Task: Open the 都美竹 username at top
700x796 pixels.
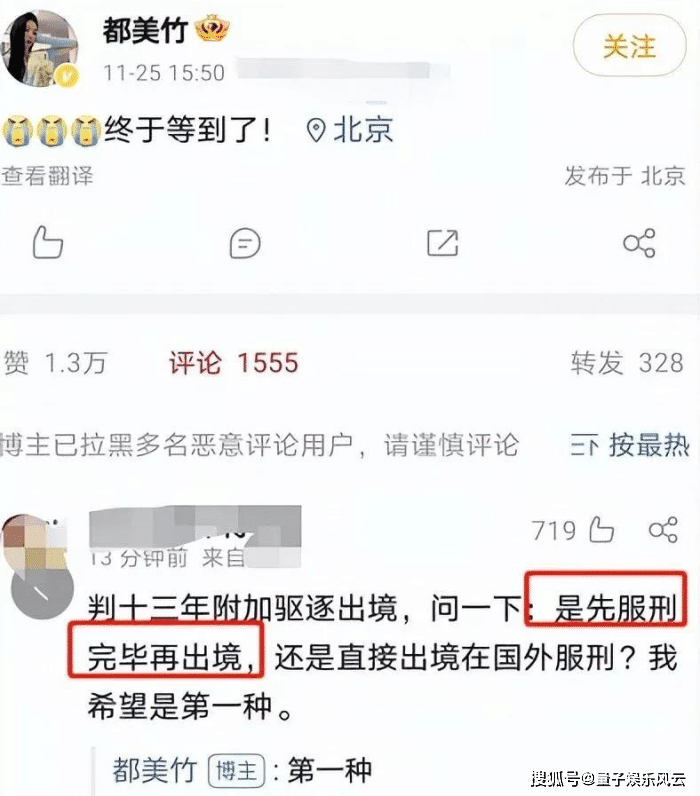Action: (145, 30)
